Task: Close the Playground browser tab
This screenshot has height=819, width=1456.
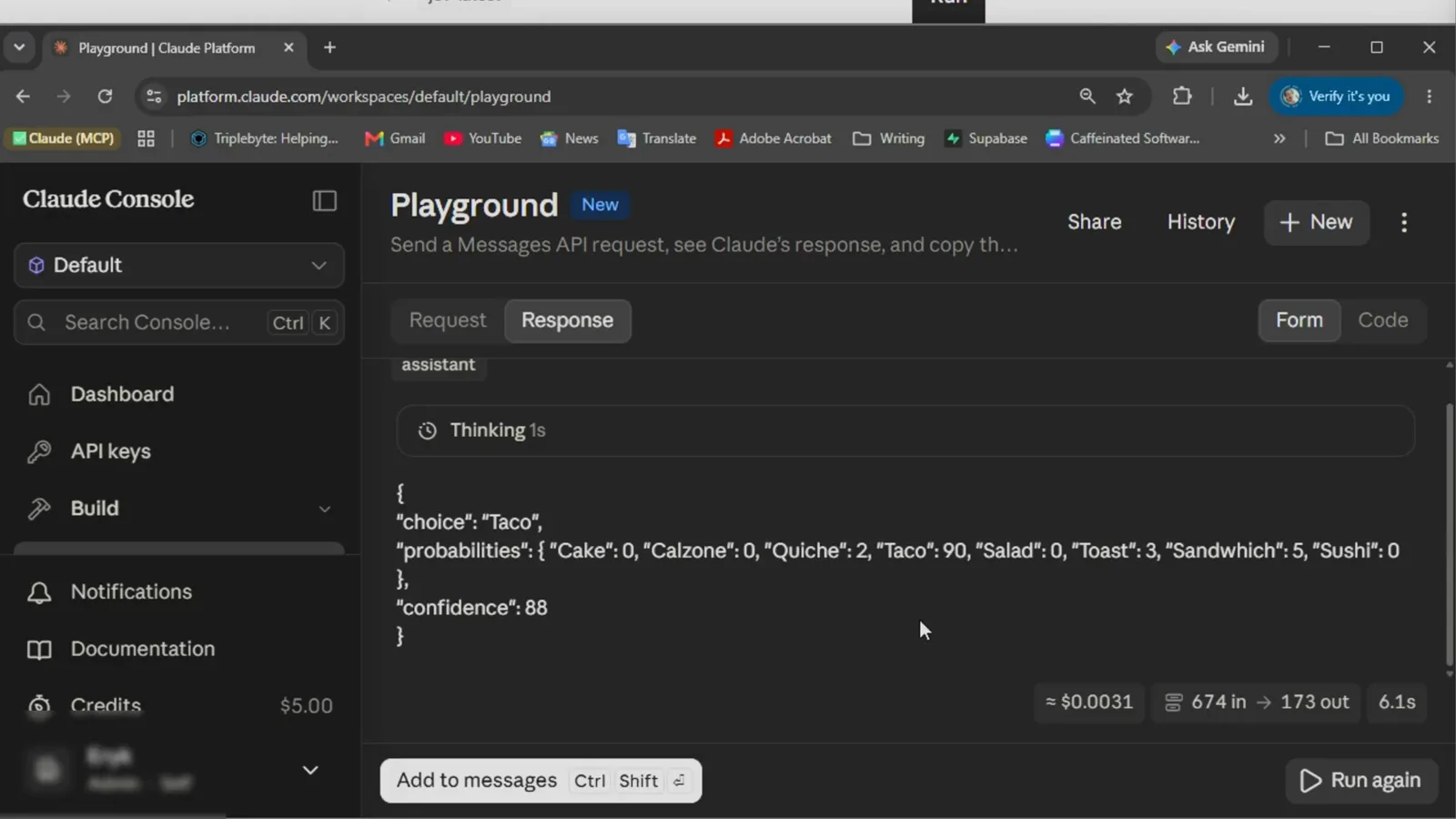Action: (x=288, y=47)
